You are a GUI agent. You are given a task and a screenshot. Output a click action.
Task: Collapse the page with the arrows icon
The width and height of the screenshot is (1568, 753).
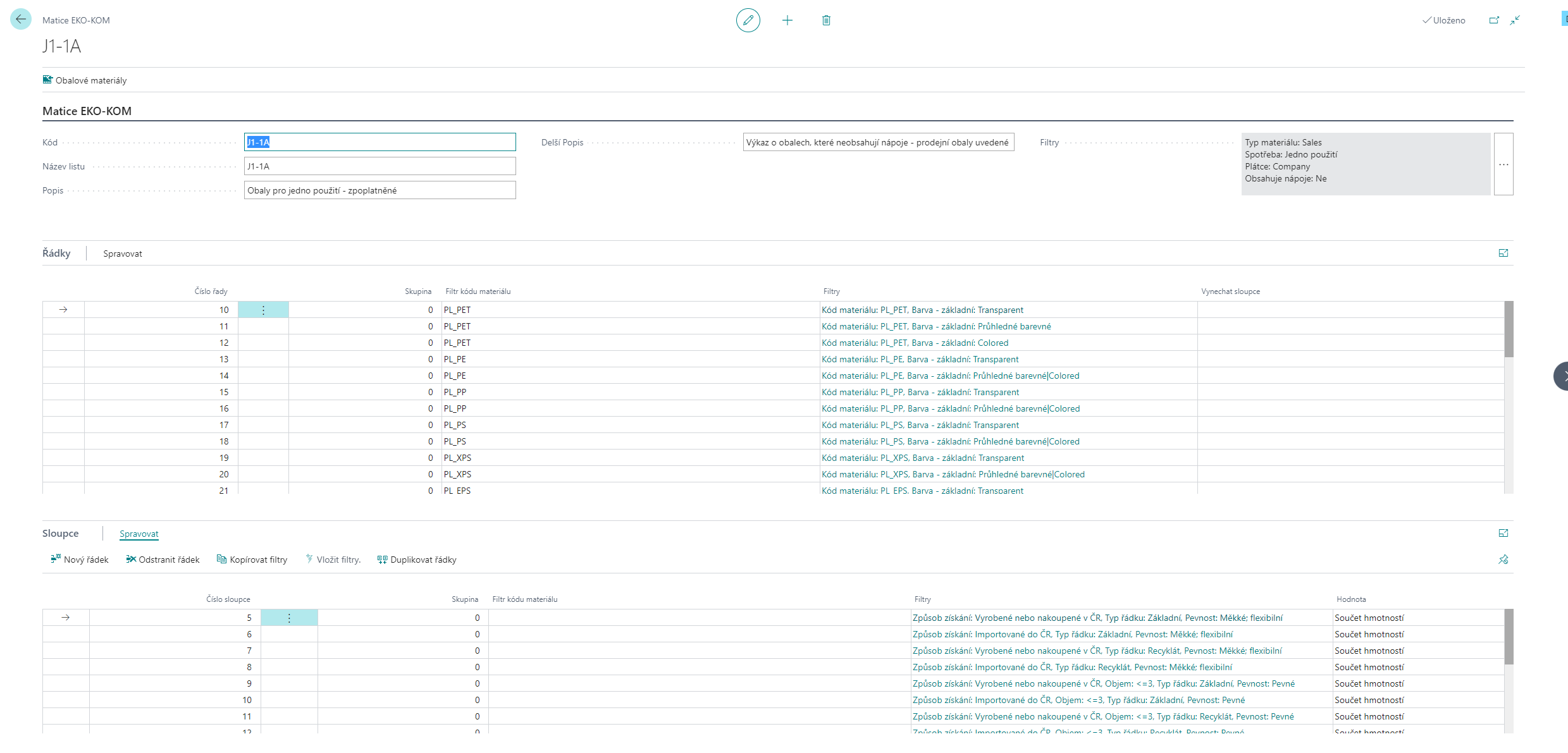point(1515,20)
